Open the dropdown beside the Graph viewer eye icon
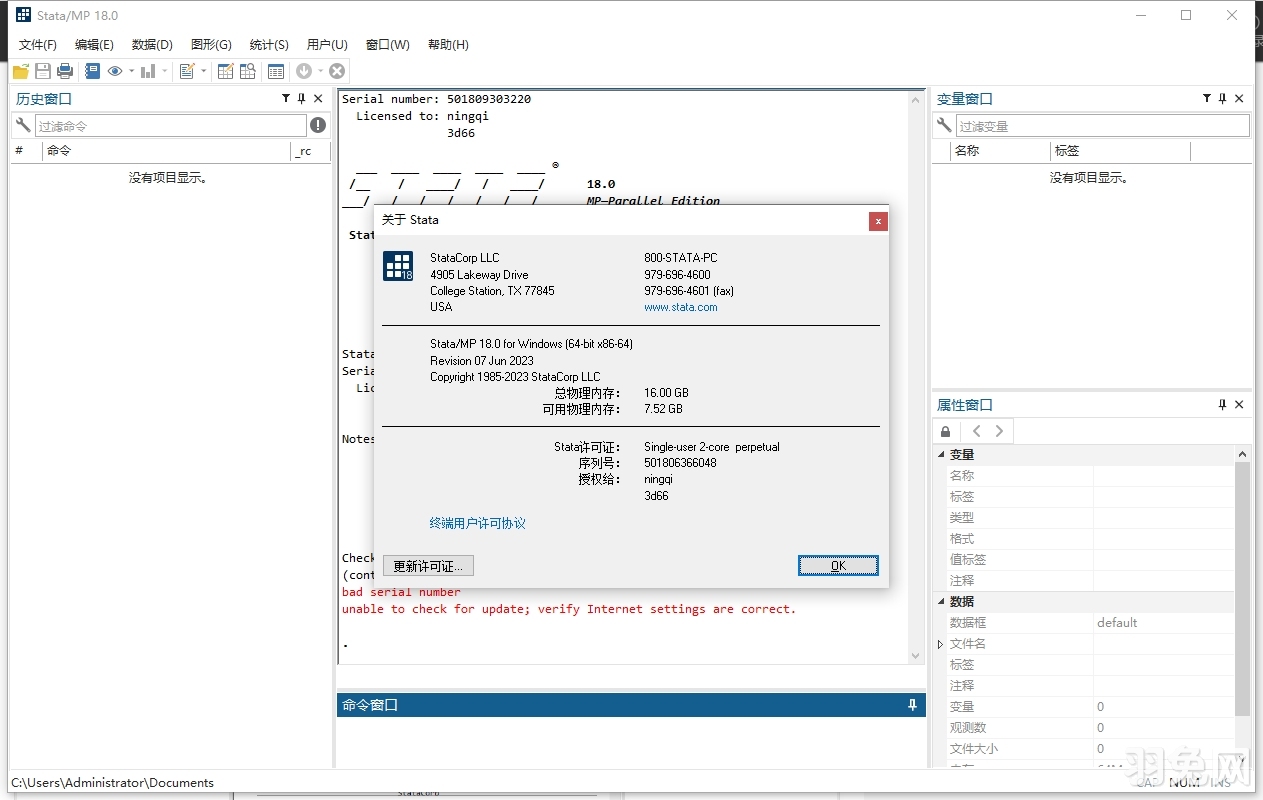Screen dimensions: 1263x800 click(131, 70)
